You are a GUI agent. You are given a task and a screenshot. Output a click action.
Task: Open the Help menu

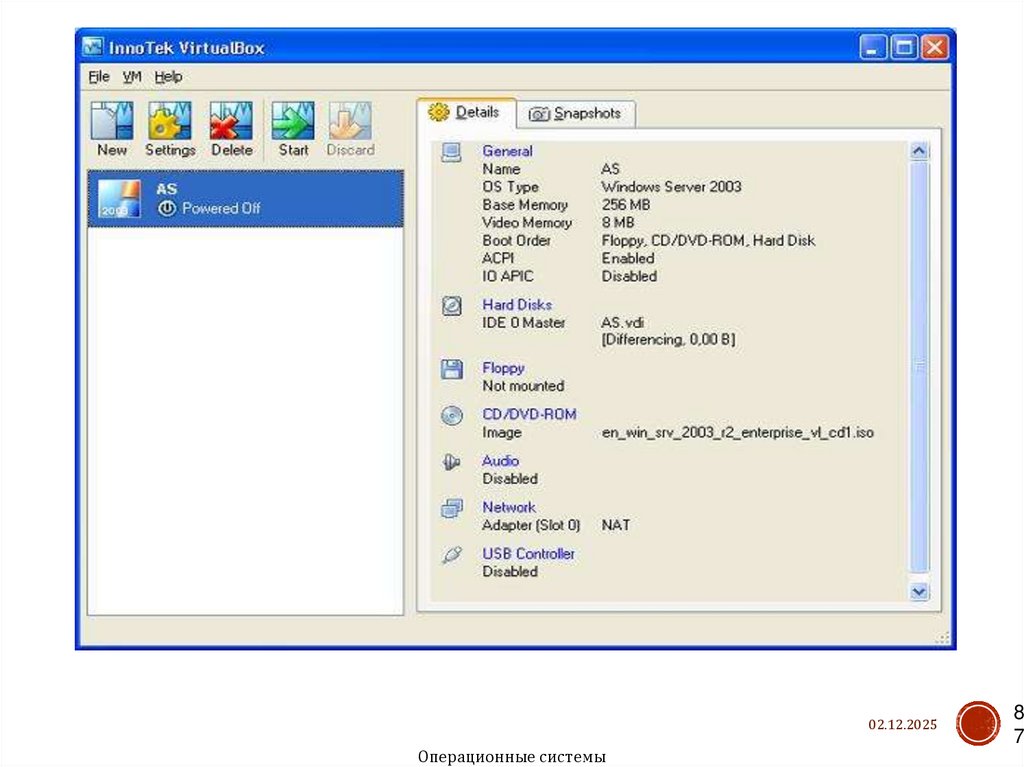pyautogui.click(x=168, y=76)
